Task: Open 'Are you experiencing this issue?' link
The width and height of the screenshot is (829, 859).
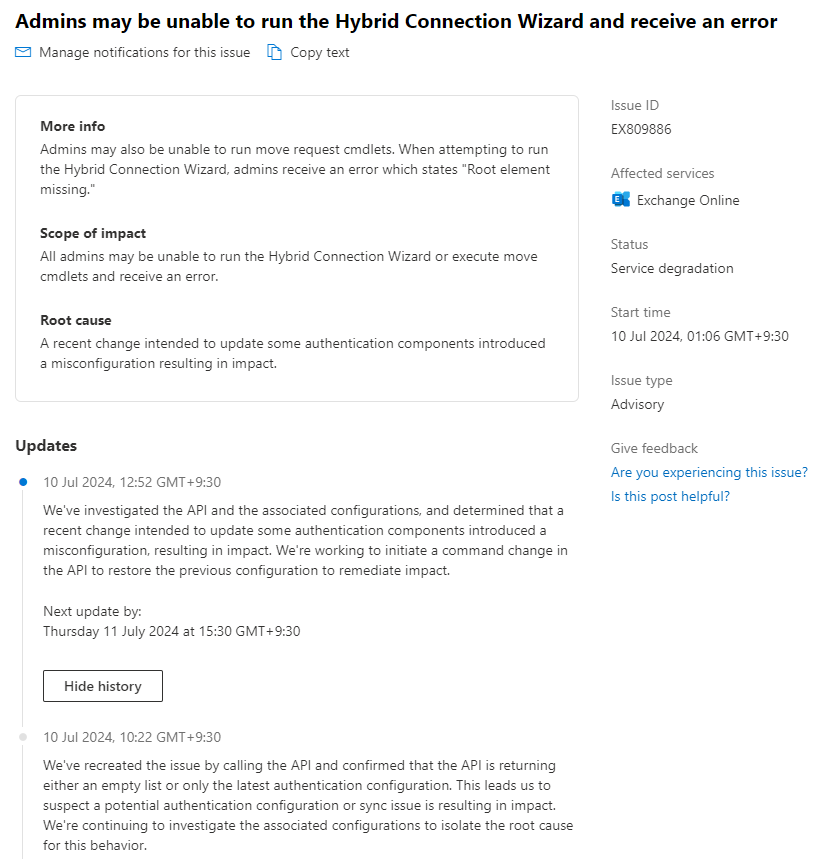Action: (709, 472)
